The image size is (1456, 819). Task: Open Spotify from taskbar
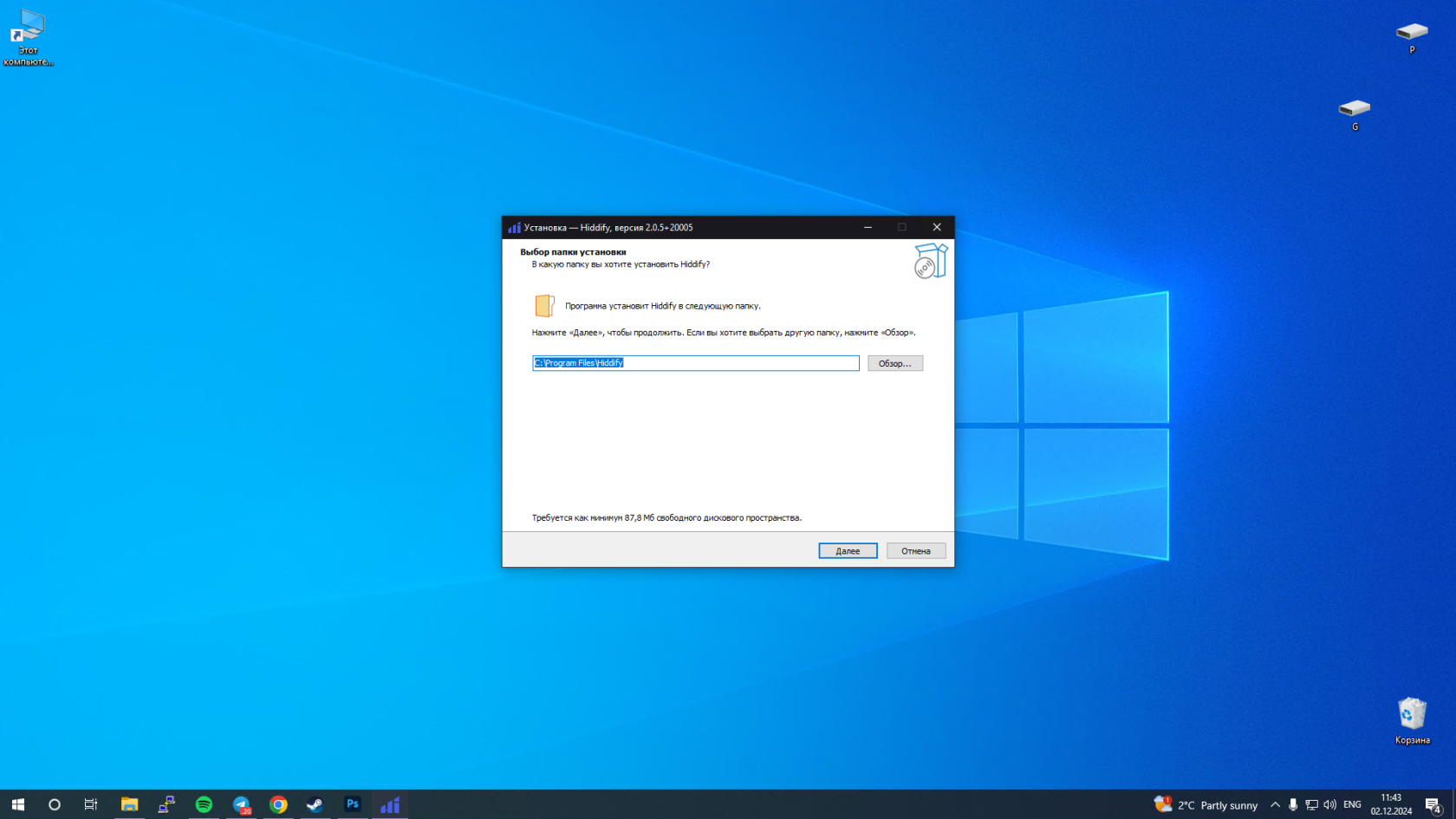click(204, 804)
